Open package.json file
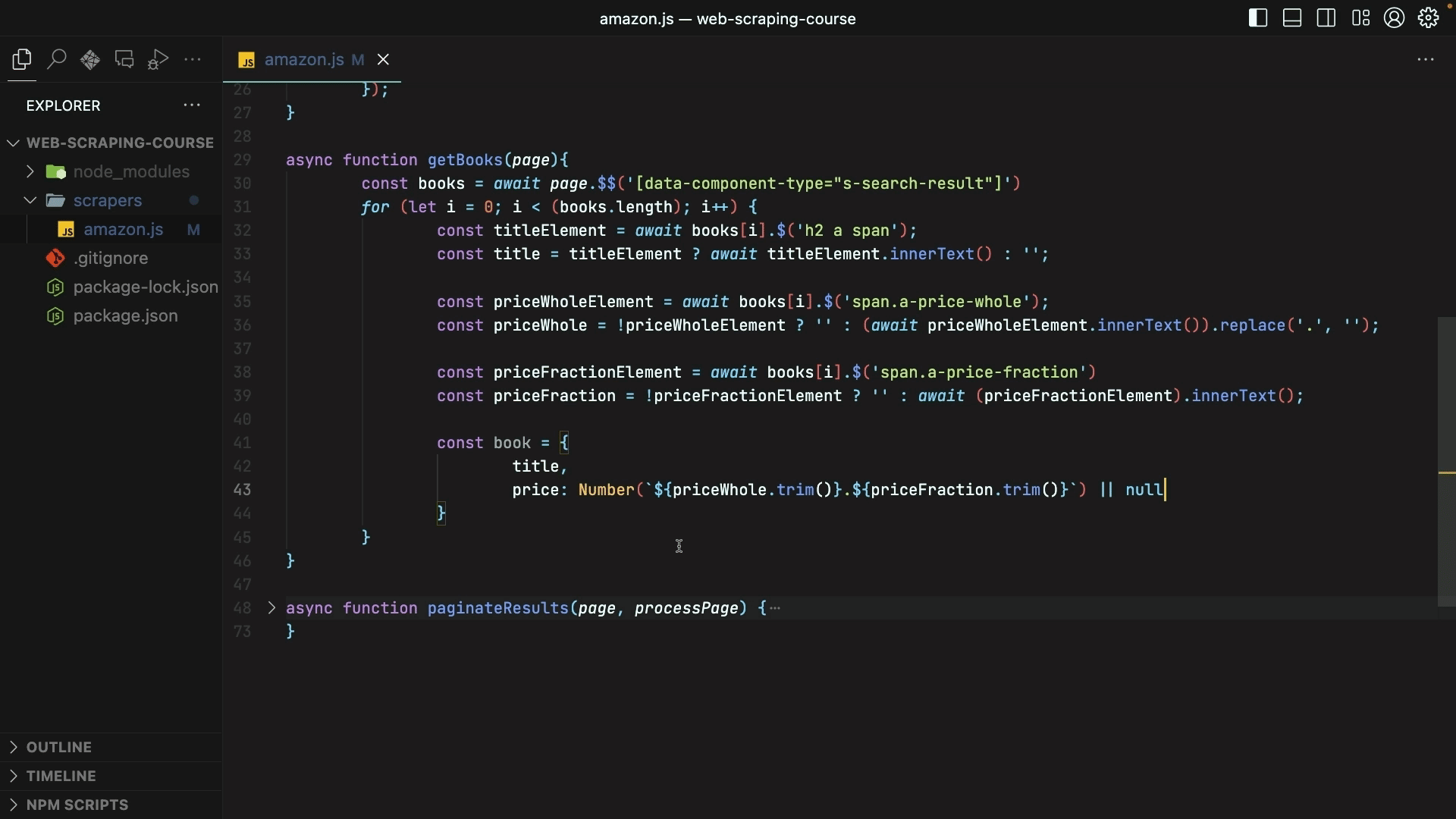 click(111, 315)
